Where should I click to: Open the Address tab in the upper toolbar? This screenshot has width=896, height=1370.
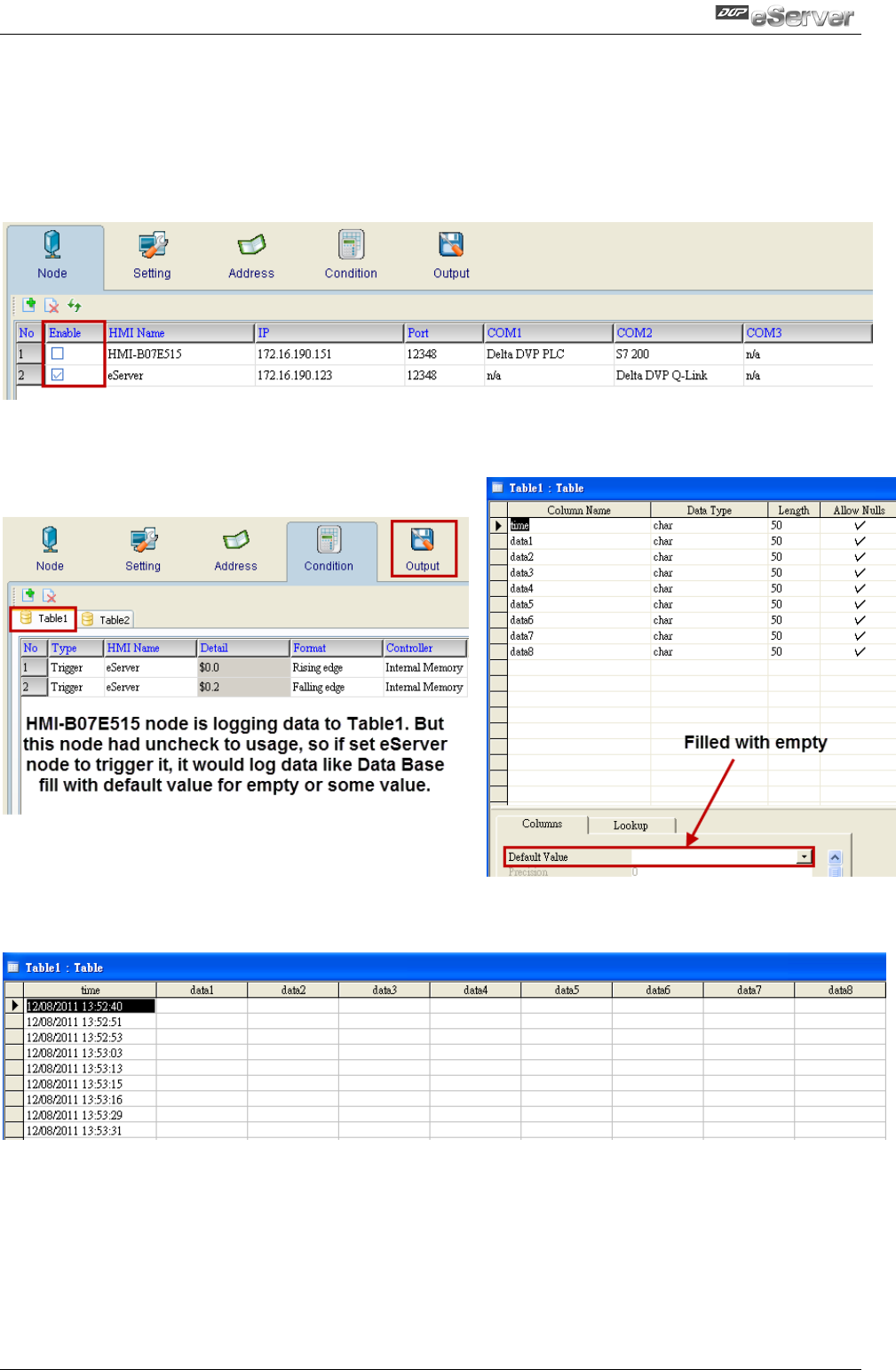point(251,255)
